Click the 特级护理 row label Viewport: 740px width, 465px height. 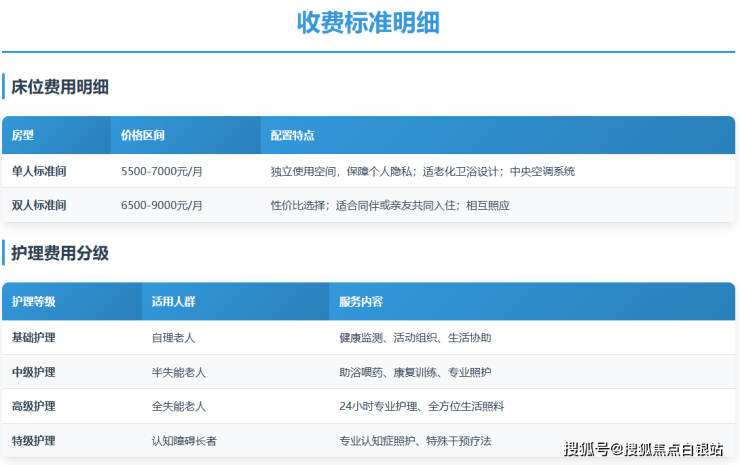[34, 440]
